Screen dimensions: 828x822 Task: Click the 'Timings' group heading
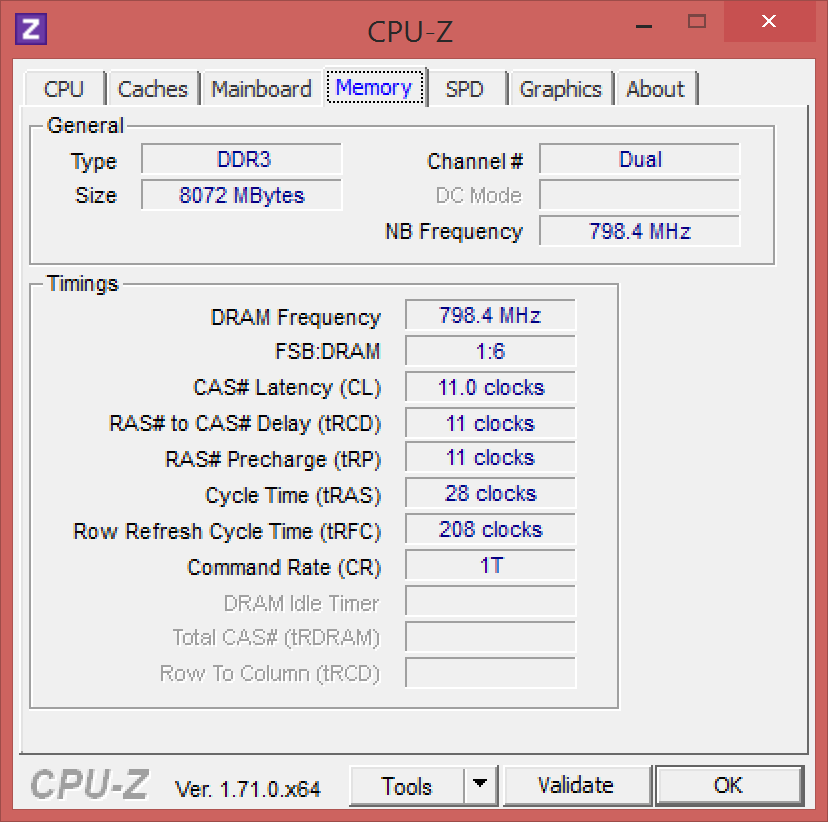[82, 284]
